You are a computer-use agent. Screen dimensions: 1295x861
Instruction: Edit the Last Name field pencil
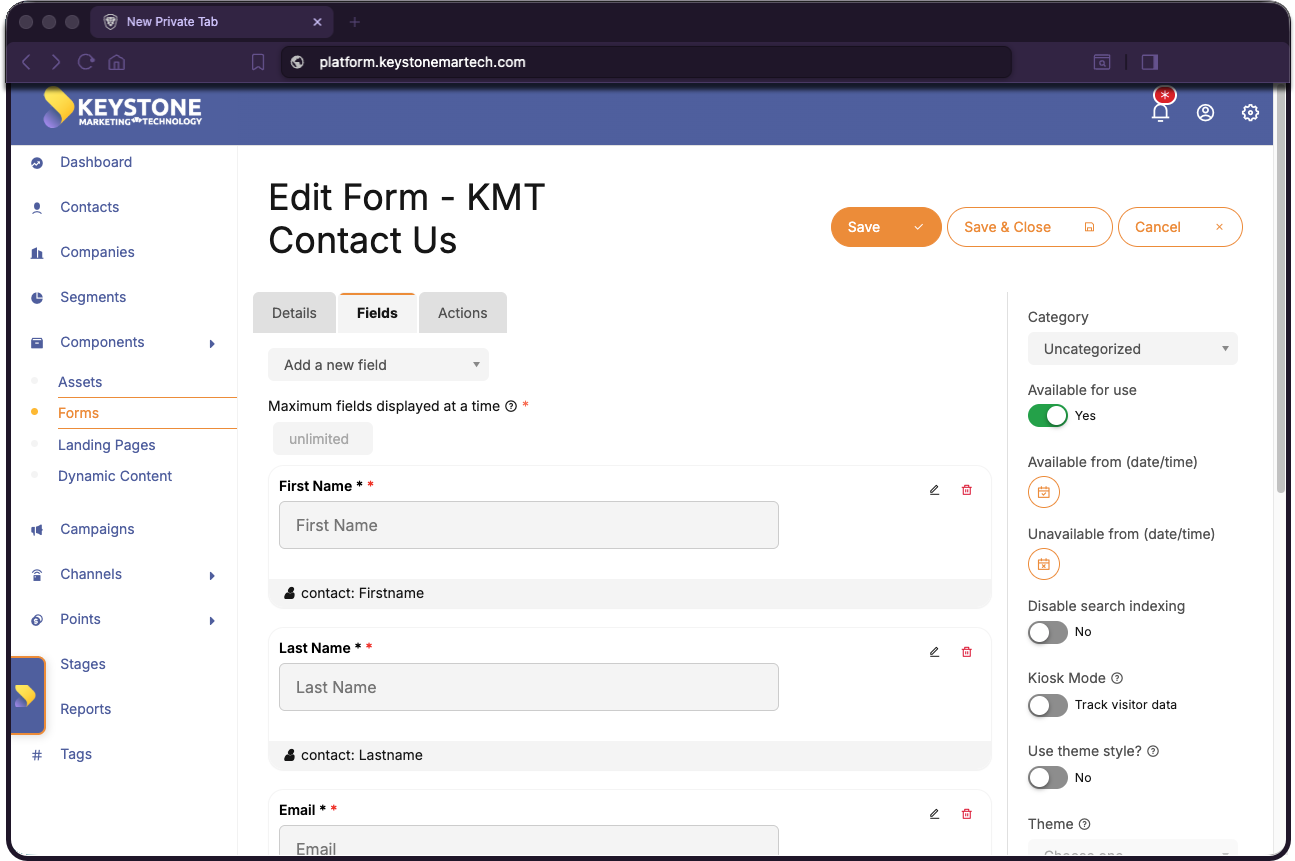934,652
